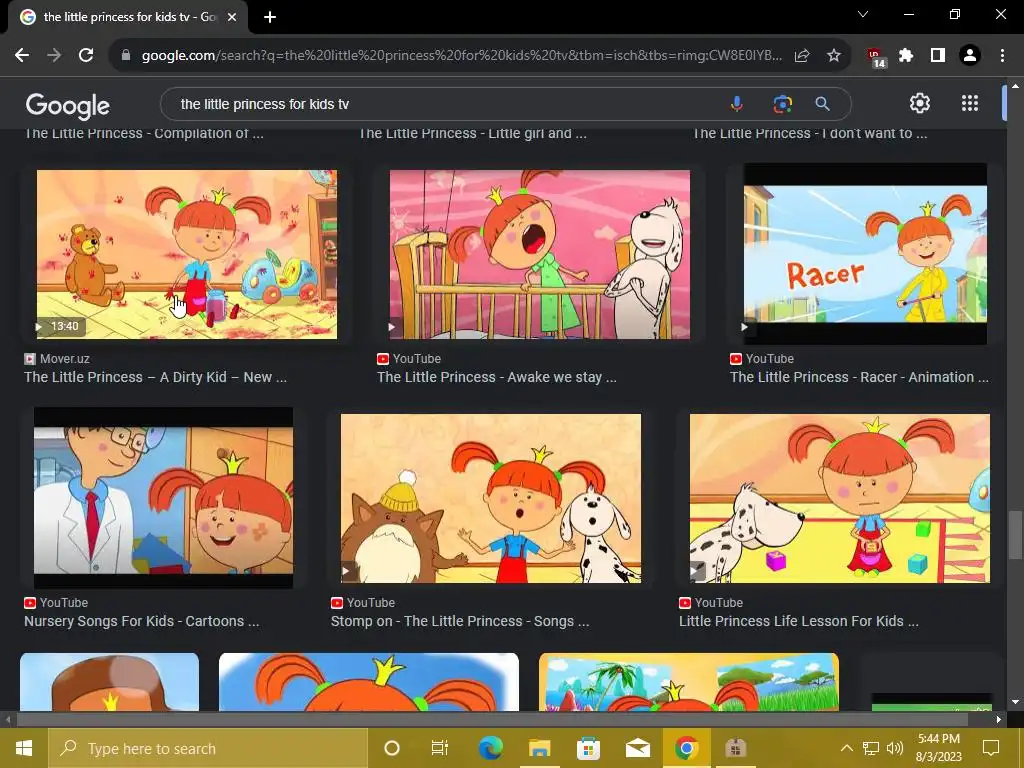Viewport: 1024px width, 768px height.
Task: Open the Racer animation thumbnail
Action: [865, 254]
